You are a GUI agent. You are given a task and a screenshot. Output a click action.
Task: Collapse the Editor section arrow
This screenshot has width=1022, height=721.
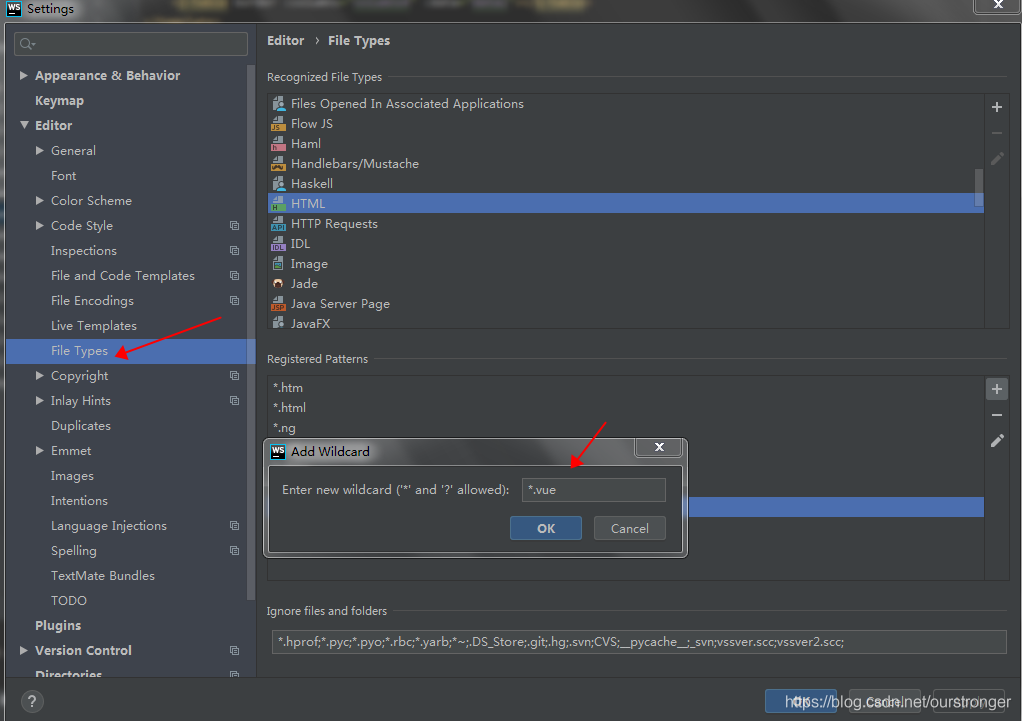(24, 125)
